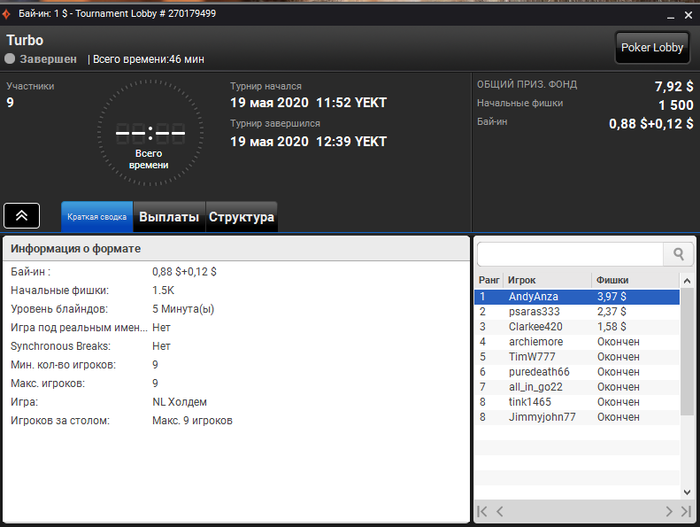Go to first page of players
This screenshot has height=527, width=700.
(x=482, y=511)
